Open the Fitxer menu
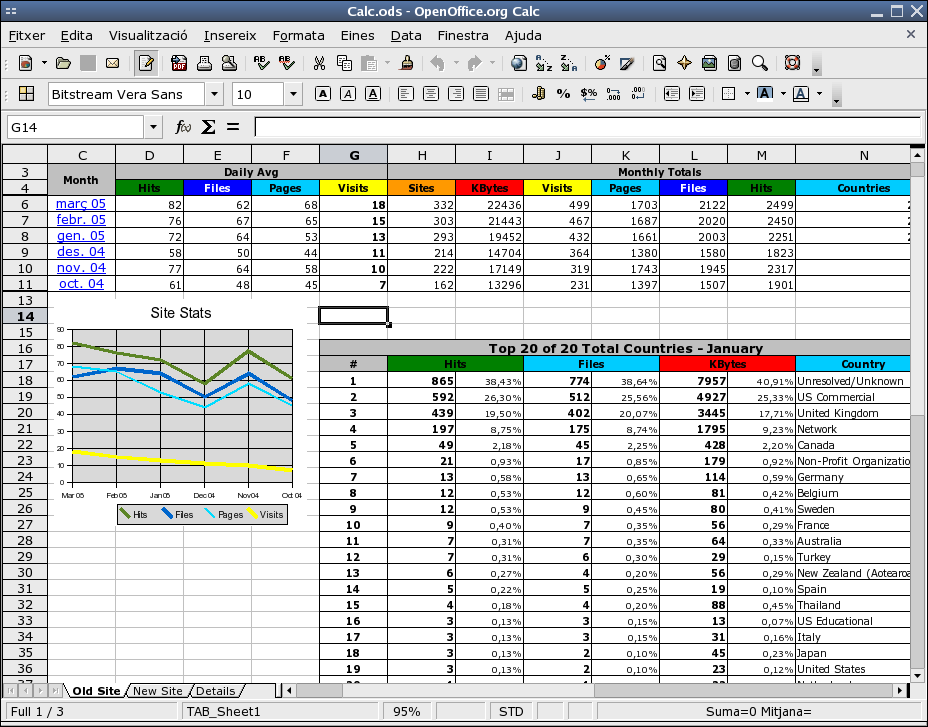The width and height of the screenshot is (928, 727). click(27, 36)
